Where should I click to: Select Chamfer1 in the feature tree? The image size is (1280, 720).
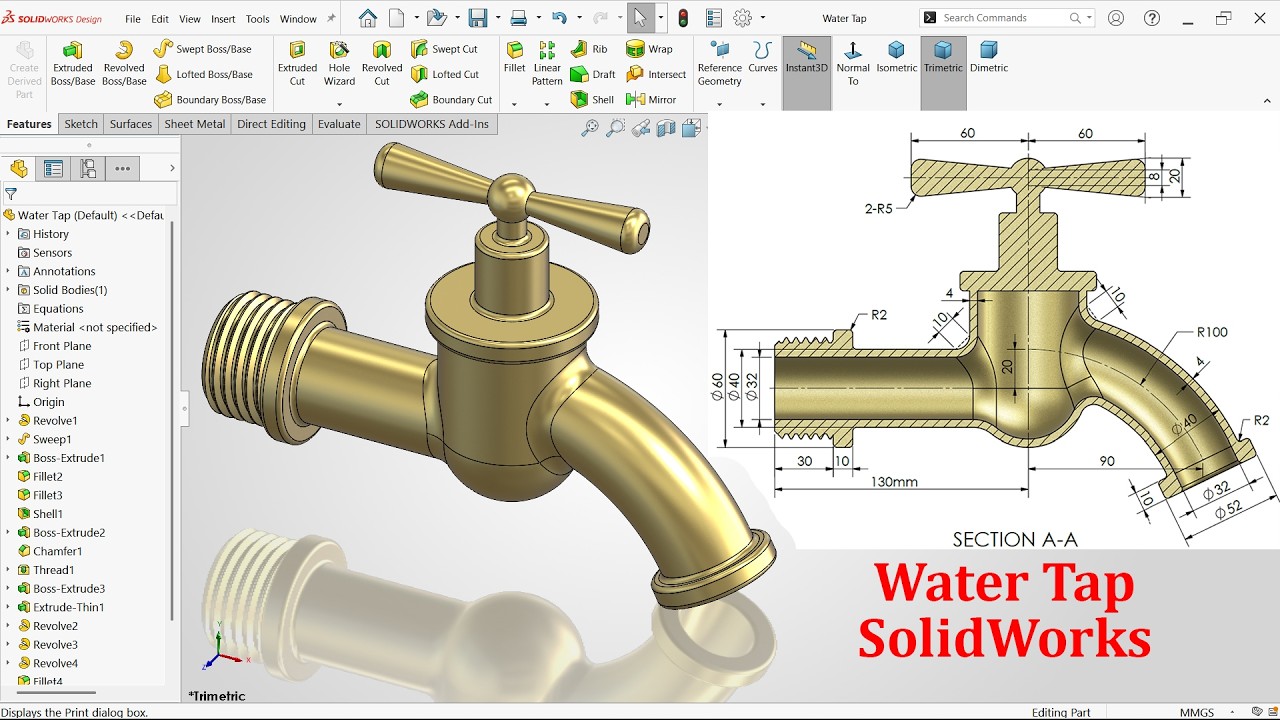[x=50, y=551]
